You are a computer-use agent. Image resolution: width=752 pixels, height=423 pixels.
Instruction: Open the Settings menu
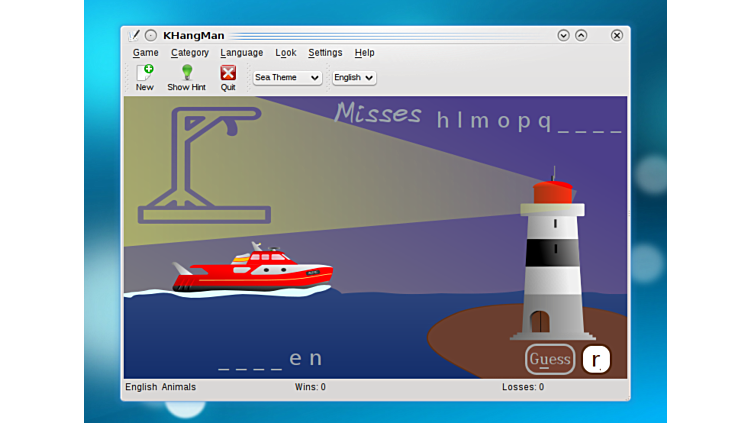click(325, 53)
